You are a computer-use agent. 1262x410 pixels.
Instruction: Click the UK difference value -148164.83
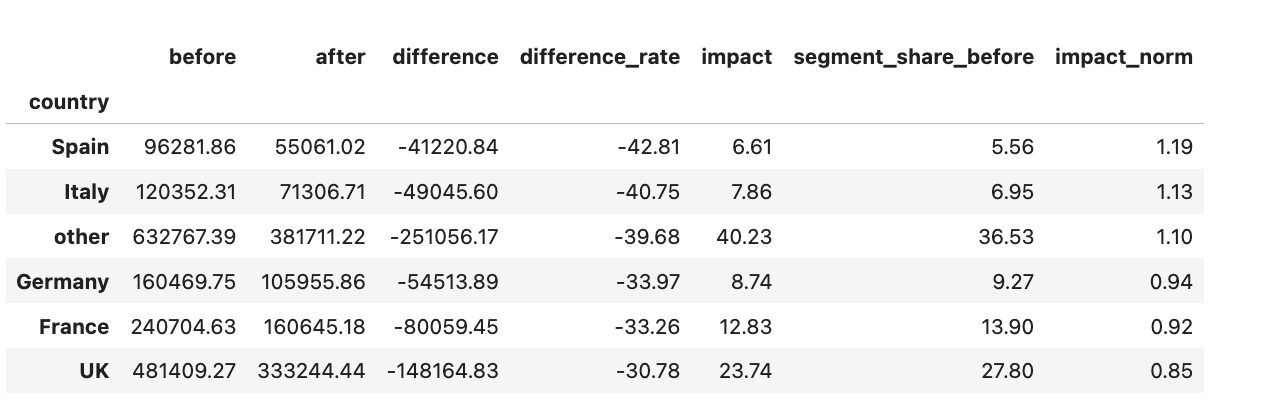(442, 371)
